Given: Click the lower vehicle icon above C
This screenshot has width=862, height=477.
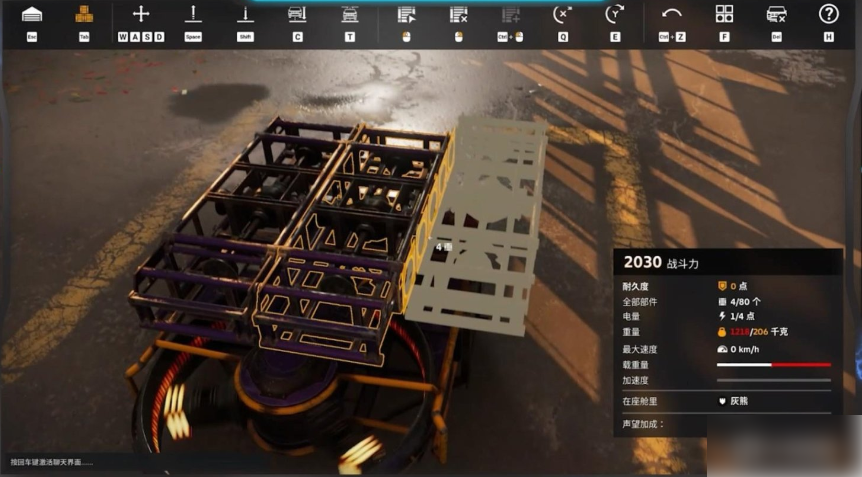Looking at the screenshot, I should tap(297, 14).
